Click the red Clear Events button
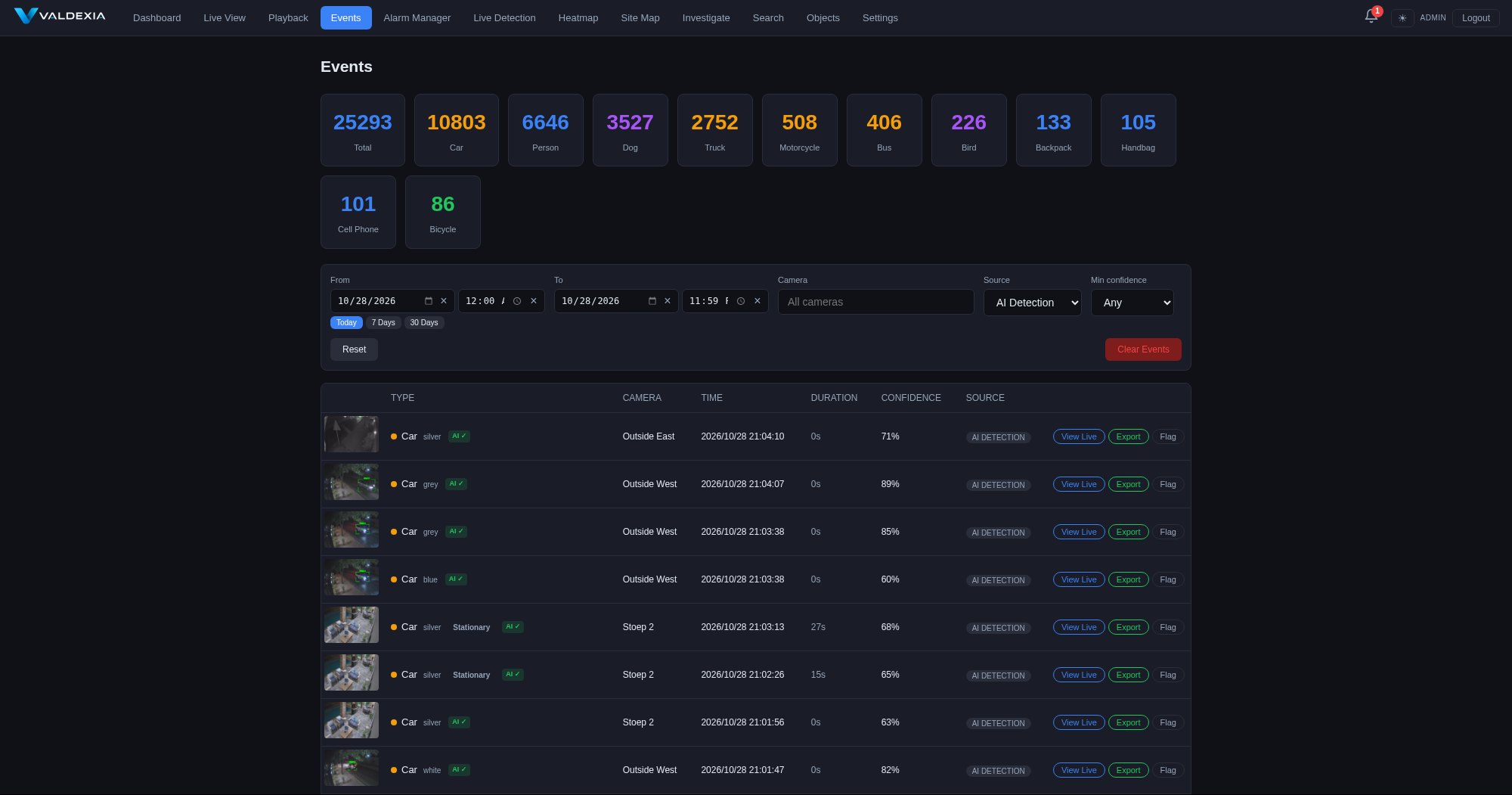The image size is (1512, 795). [1143, 349]
